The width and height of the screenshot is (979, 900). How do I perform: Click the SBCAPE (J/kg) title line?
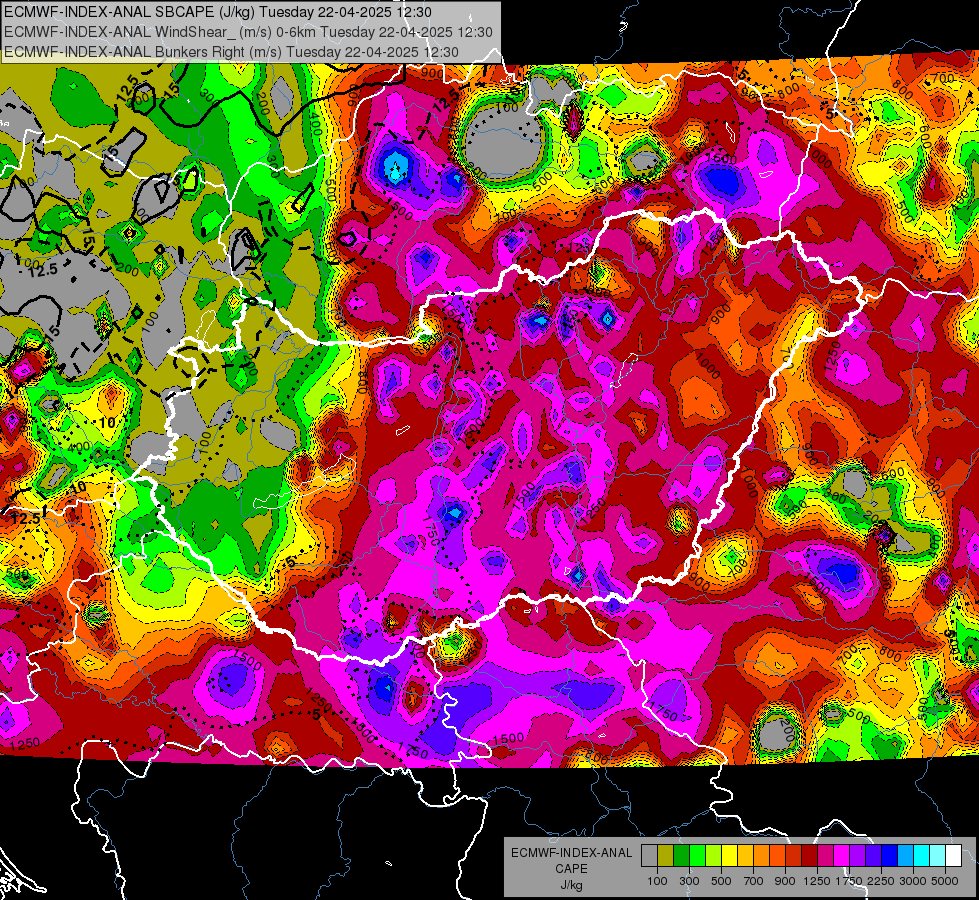pos(218,12)
